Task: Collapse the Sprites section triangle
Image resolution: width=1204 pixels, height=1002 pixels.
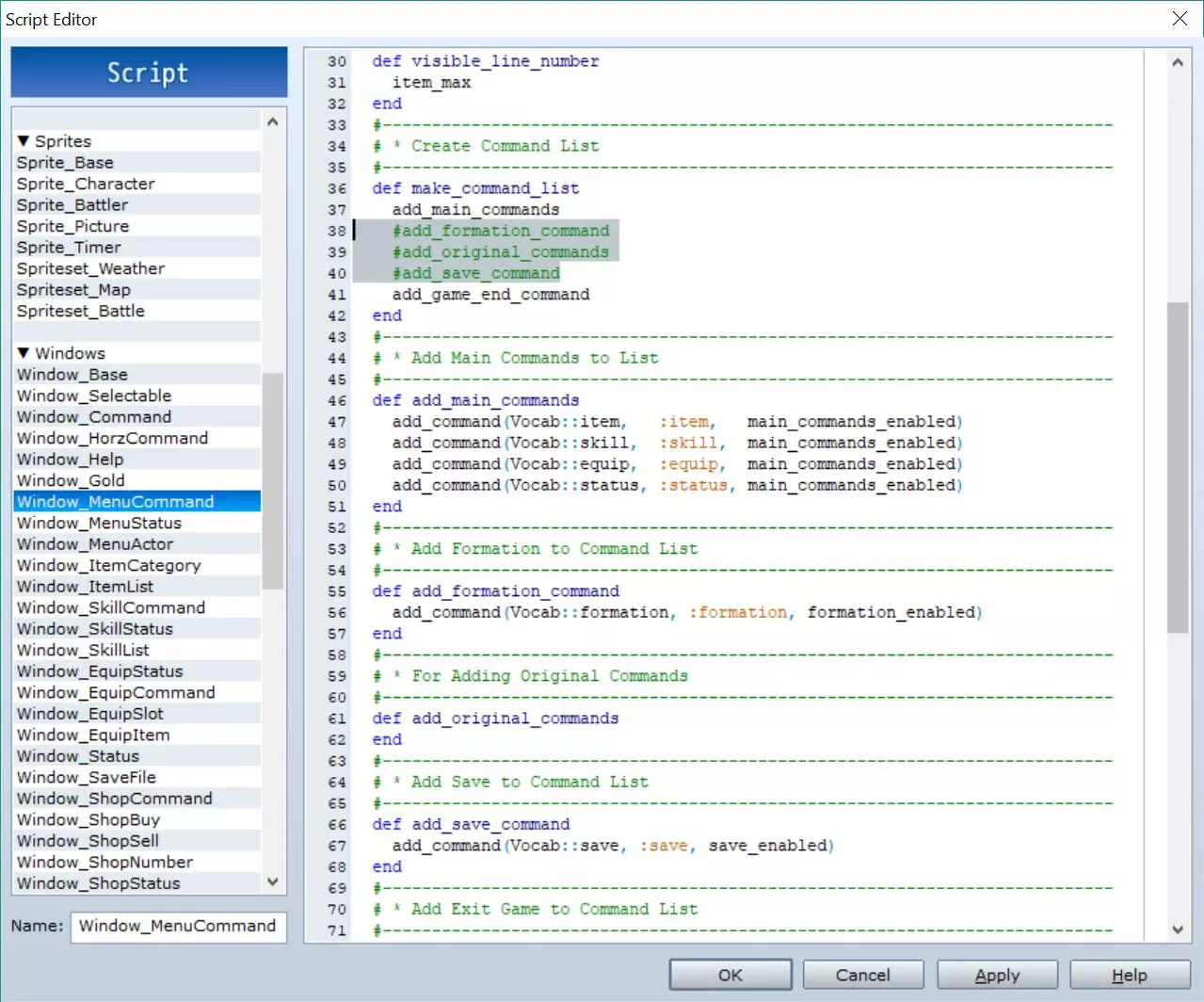Action: tap(24, 141)
